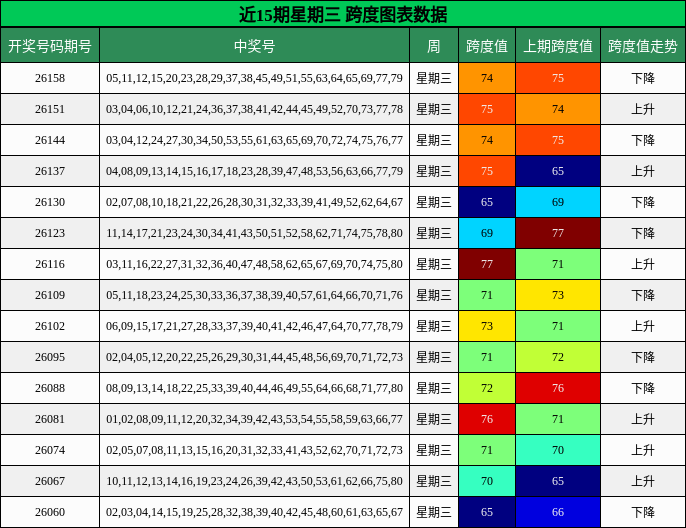Click 星期三 in row 26130
The image size is (686, 528).
pos(434,202)
